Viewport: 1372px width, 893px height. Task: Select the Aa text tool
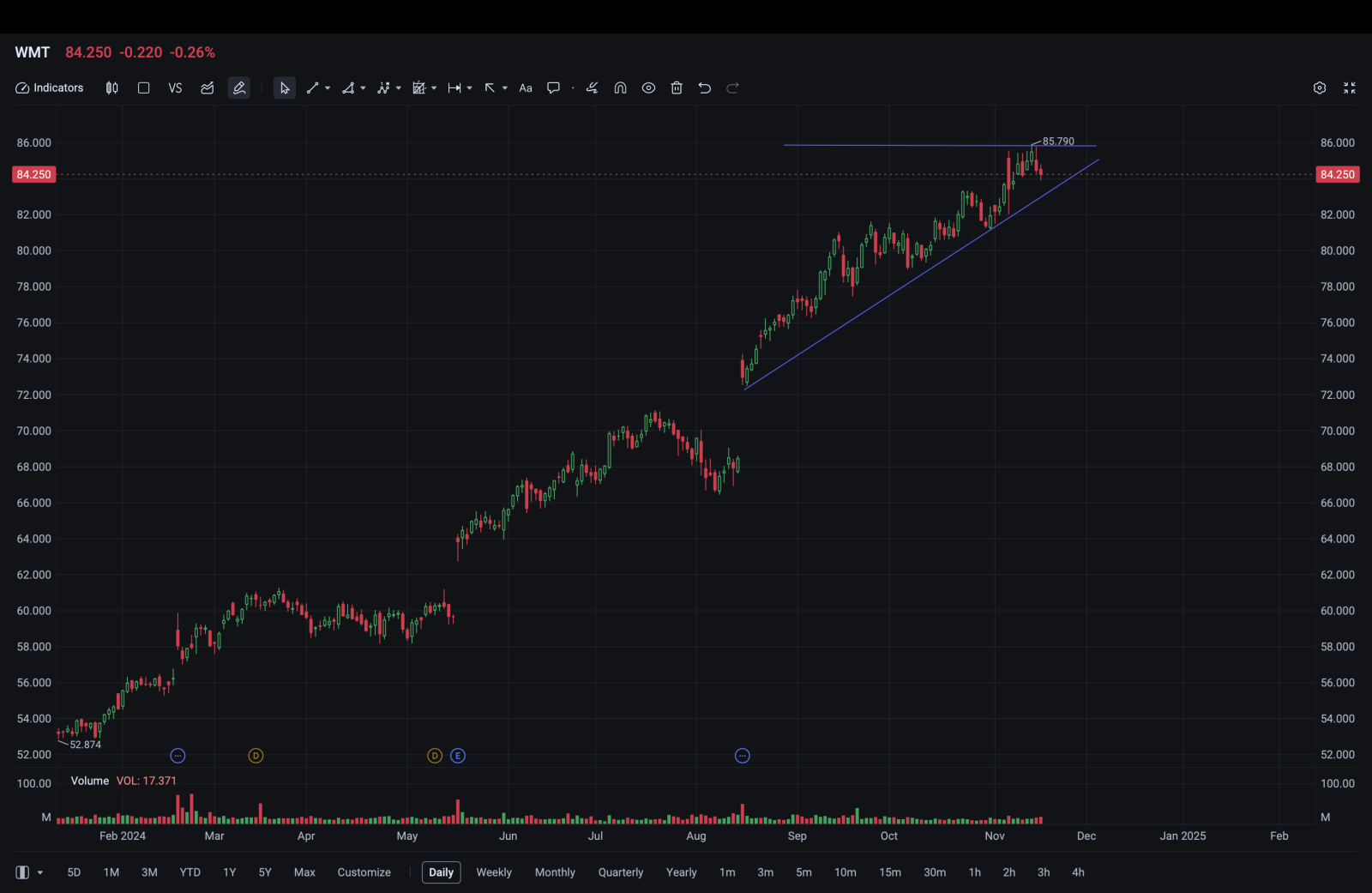526,87
